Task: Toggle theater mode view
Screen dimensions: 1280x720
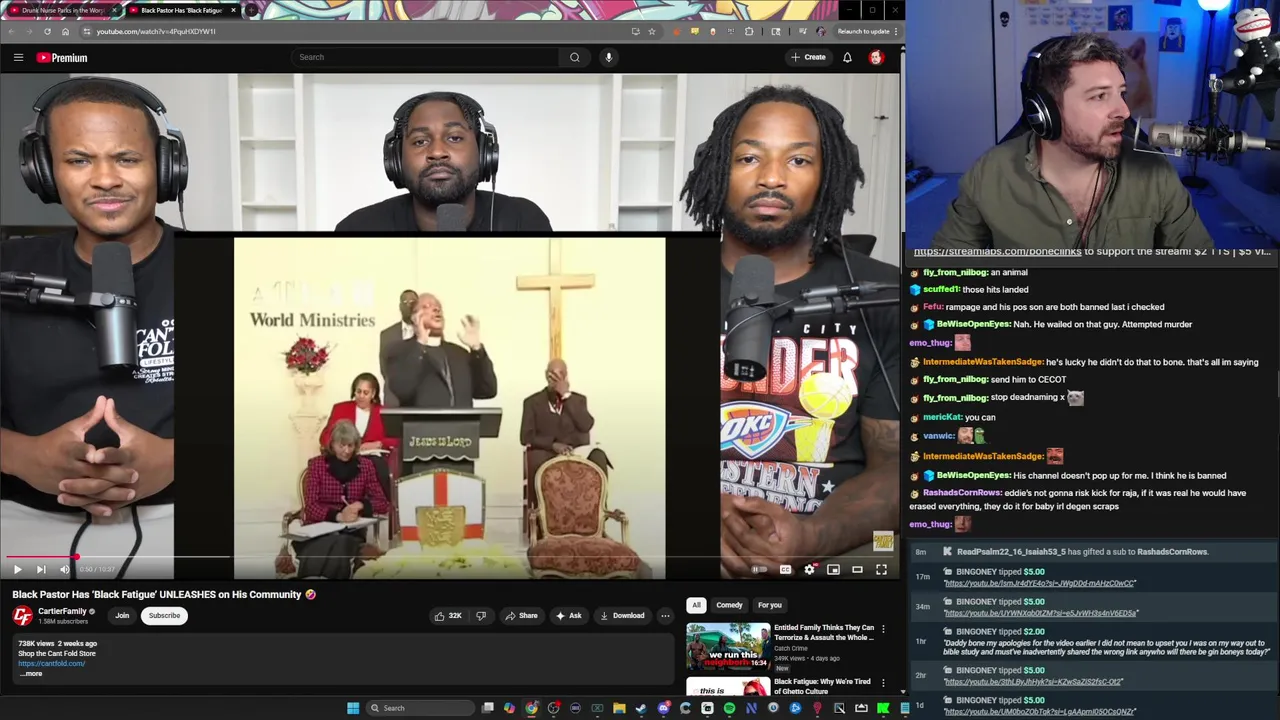Action: pos(857,569)
